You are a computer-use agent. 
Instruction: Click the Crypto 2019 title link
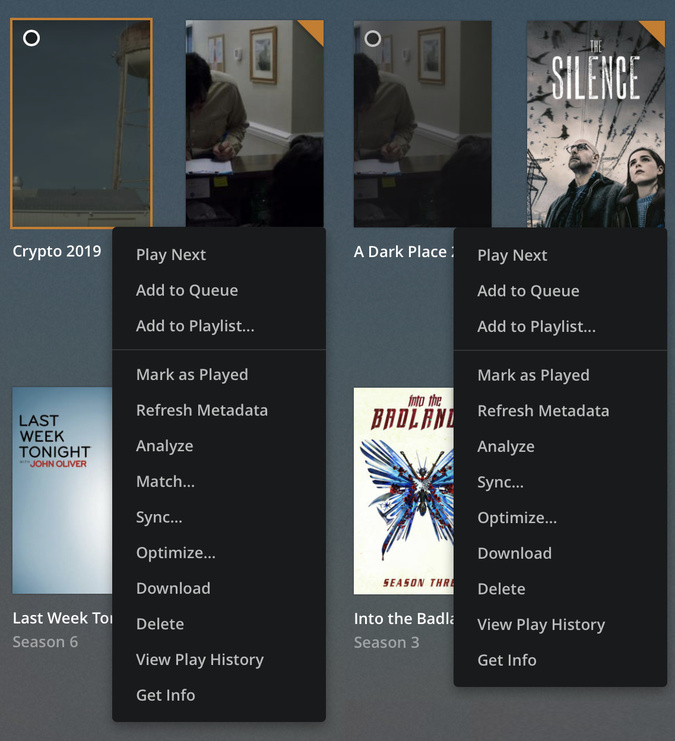click(x=57, y=251)
